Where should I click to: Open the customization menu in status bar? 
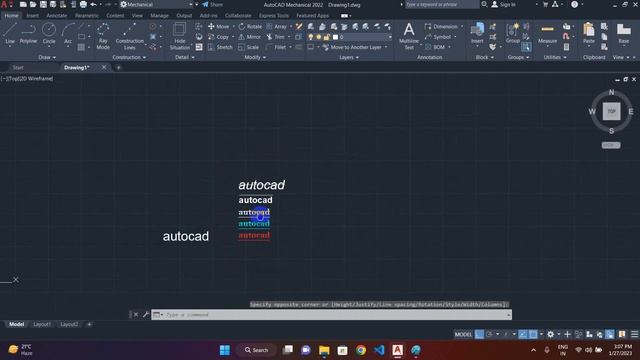634,334
